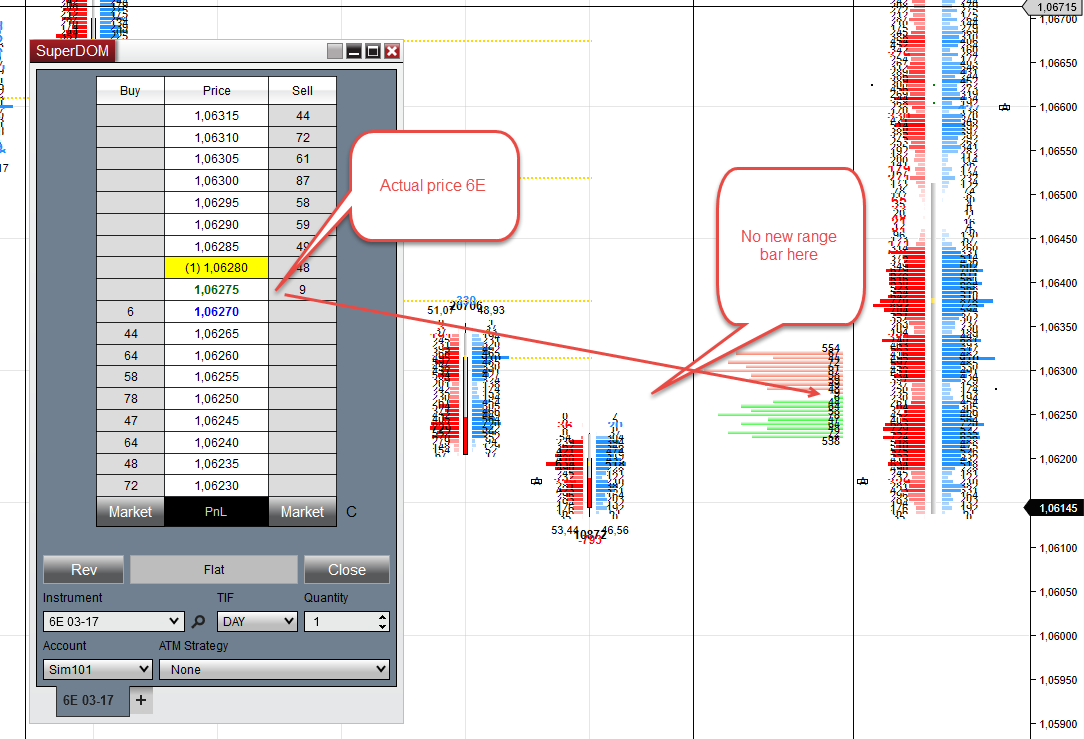Click the green 1,06275 price cell
The height and width of the screenshot is (739, 1084).
coord(216,290)
